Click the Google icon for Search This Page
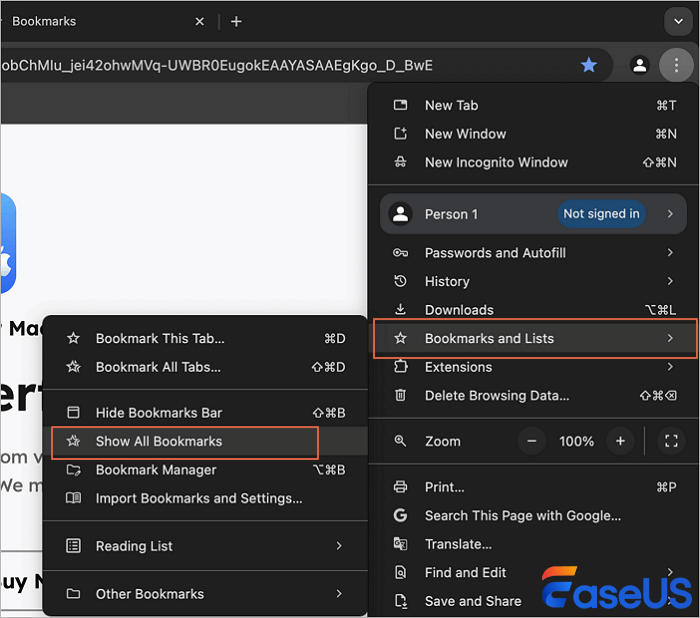This screenshot has height=618, width=700. click(x=401, y=515)
